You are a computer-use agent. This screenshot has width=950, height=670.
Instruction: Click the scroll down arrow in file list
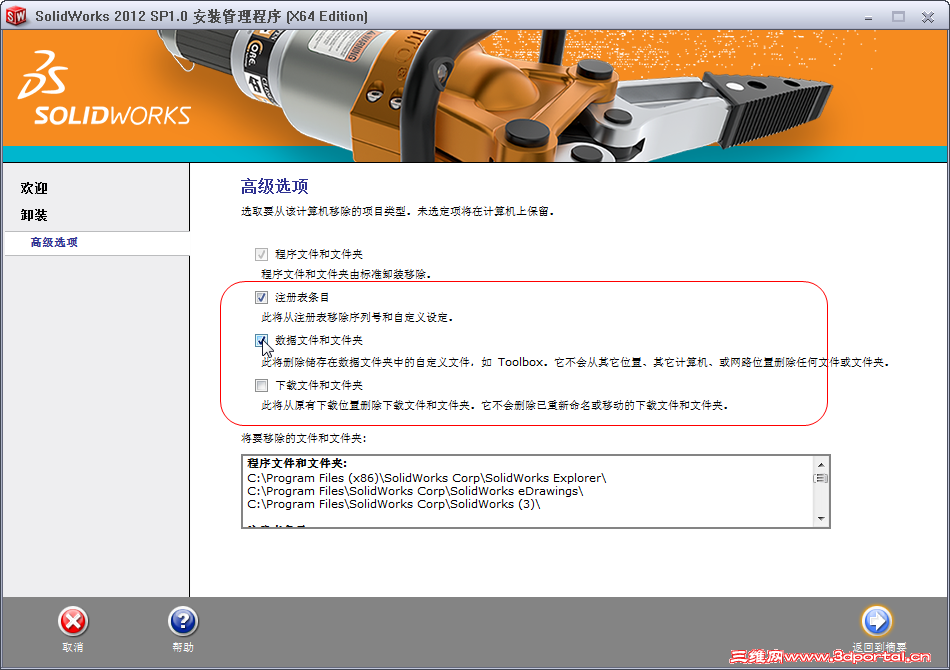(821, 519)
